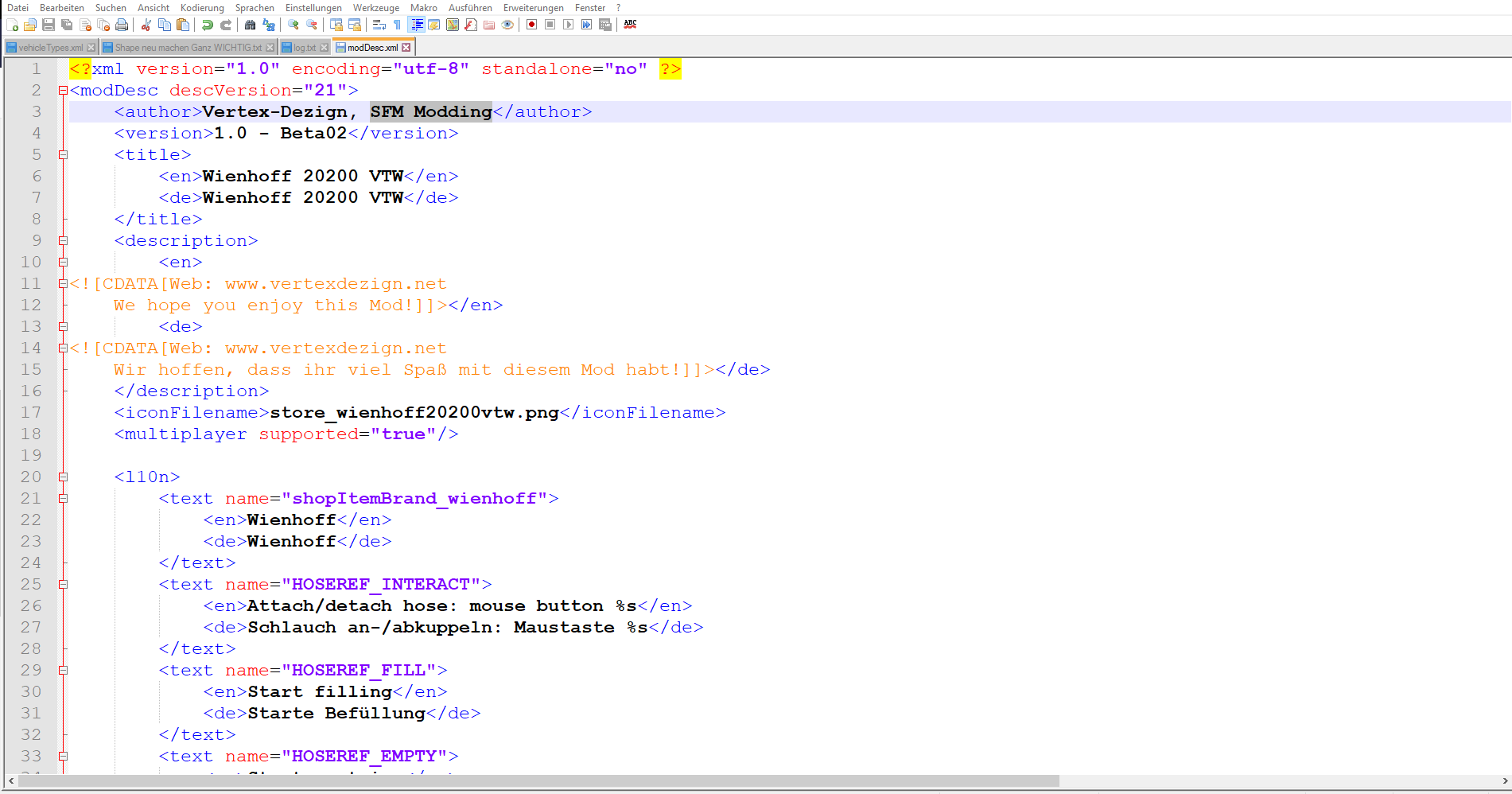
Task: Toggle synchronized vertical scrolling
Action: (336, 25)
